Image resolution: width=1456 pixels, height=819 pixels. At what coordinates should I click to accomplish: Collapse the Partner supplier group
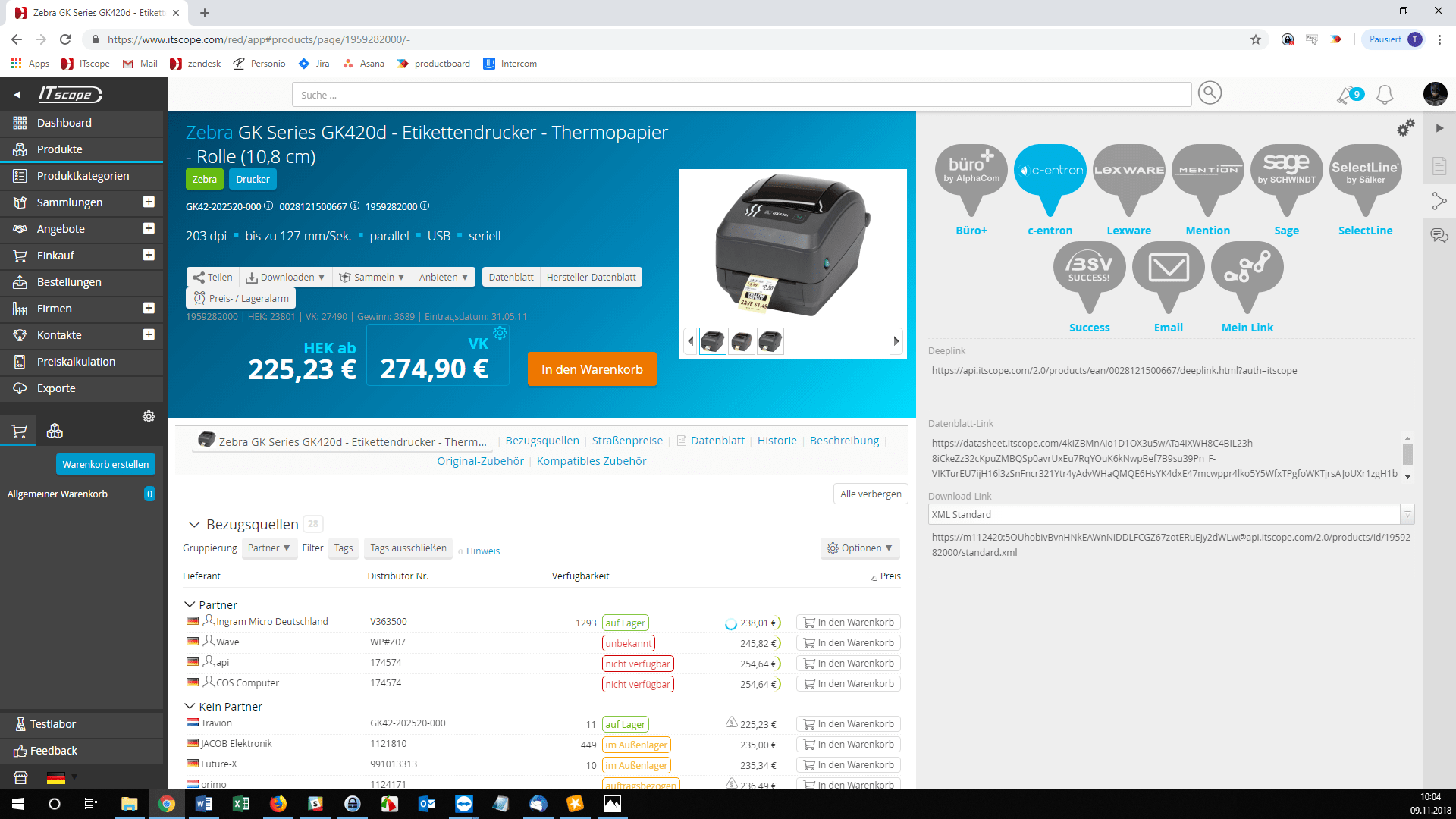point(190,604)
